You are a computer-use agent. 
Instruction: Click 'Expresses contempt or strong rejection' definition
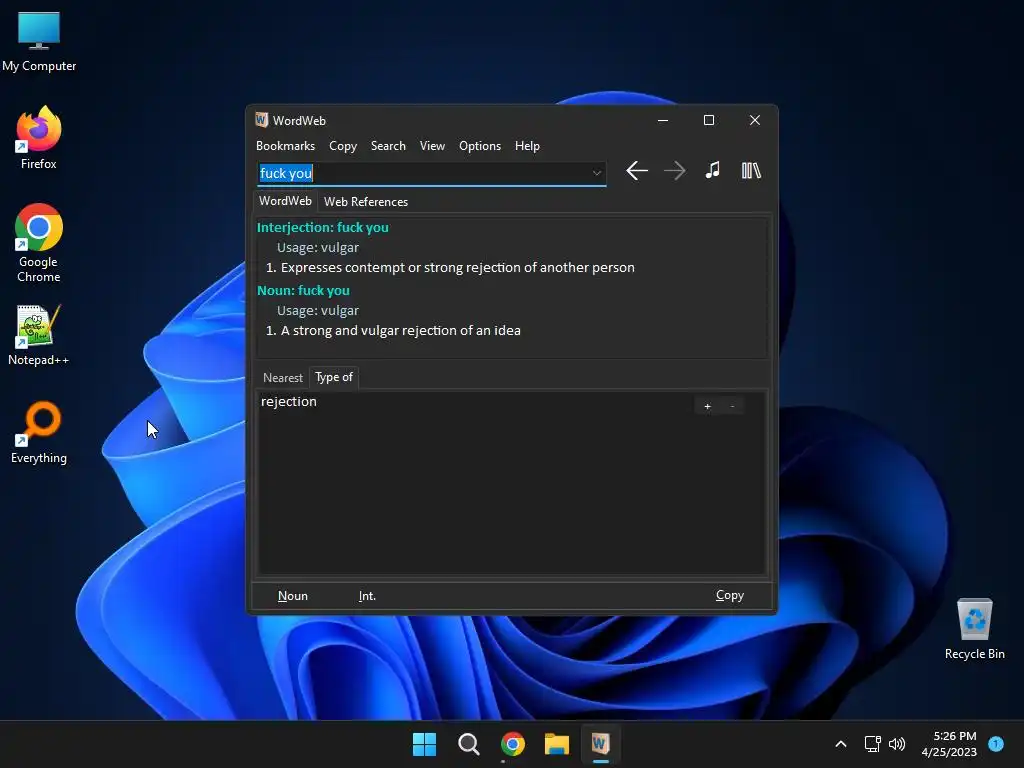[x=457, y=267]
